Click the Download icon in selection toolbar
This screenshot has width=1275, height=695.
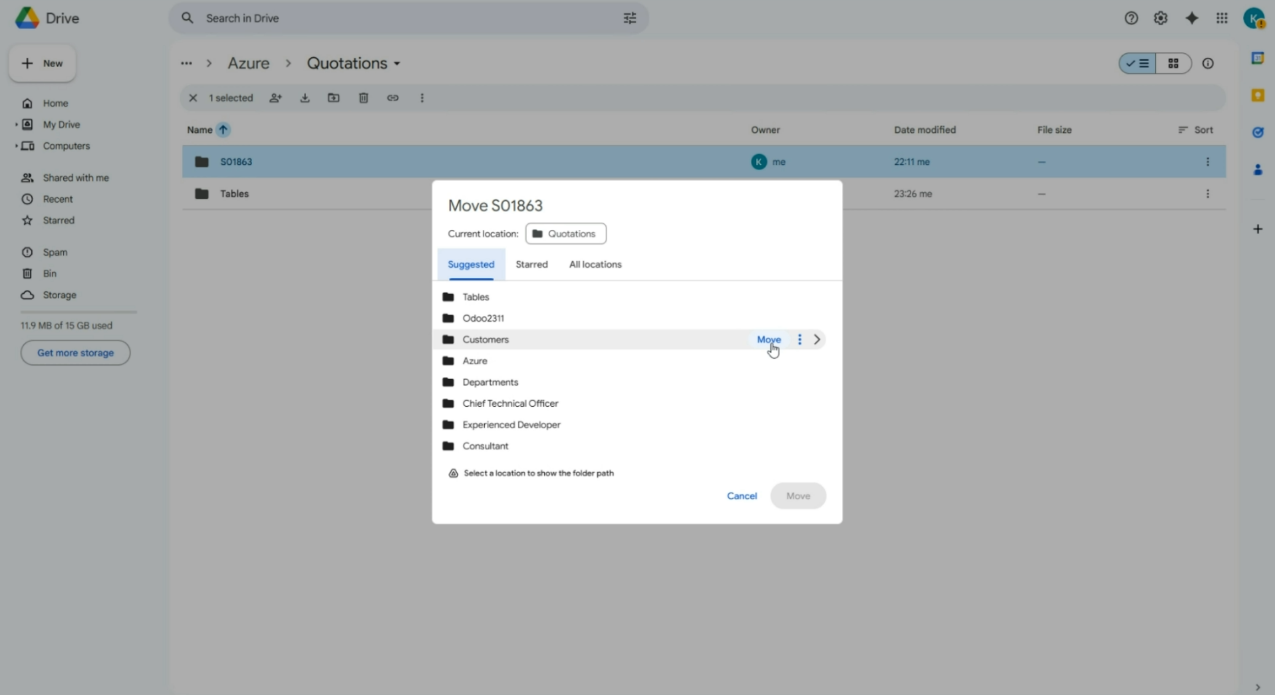(x=305, y=98)
